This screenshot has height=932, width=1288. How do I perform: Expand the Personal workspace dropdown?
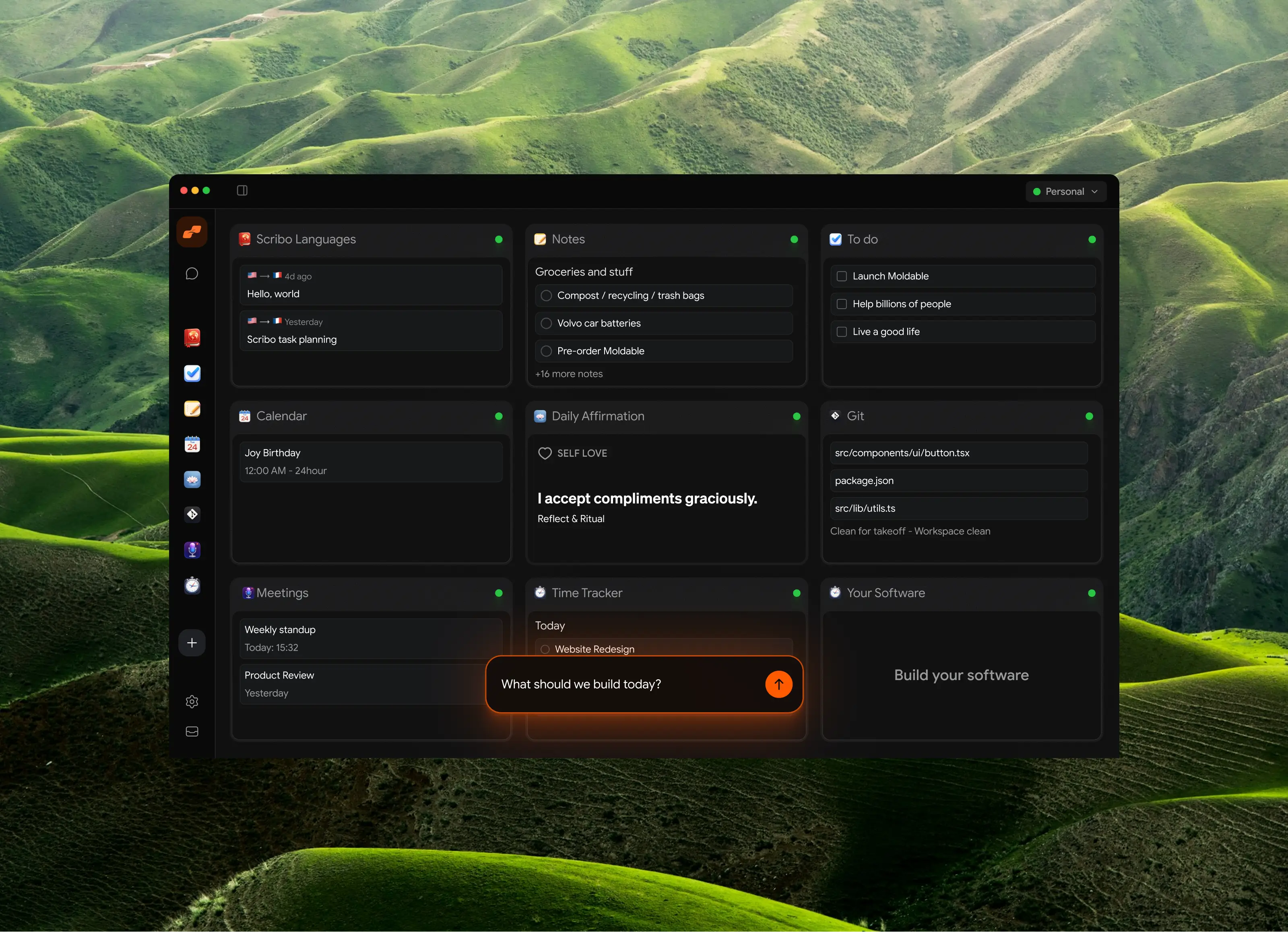coord(1065,192)
